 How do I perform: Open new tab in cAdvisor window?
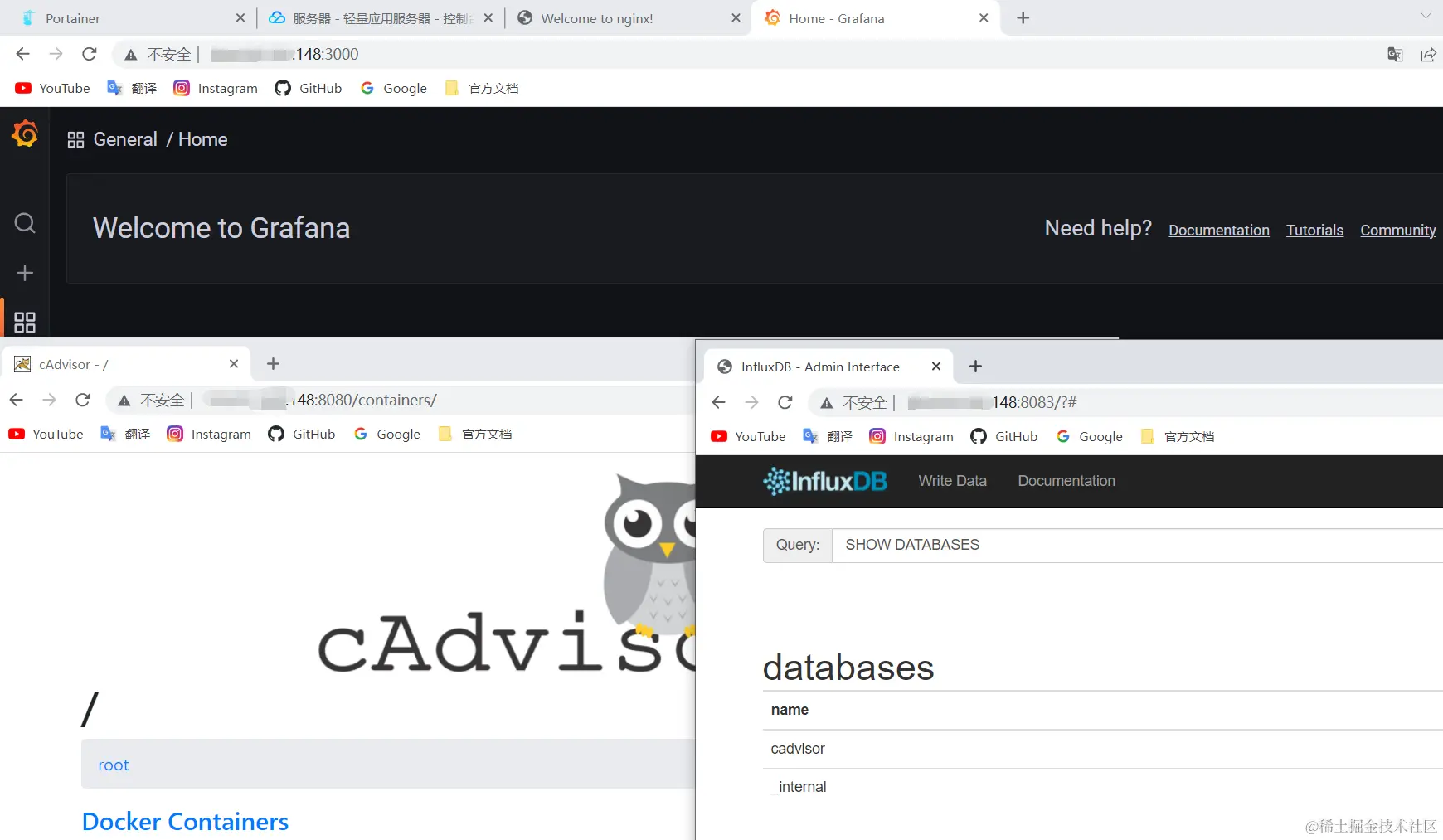click(x=273, y=363)
